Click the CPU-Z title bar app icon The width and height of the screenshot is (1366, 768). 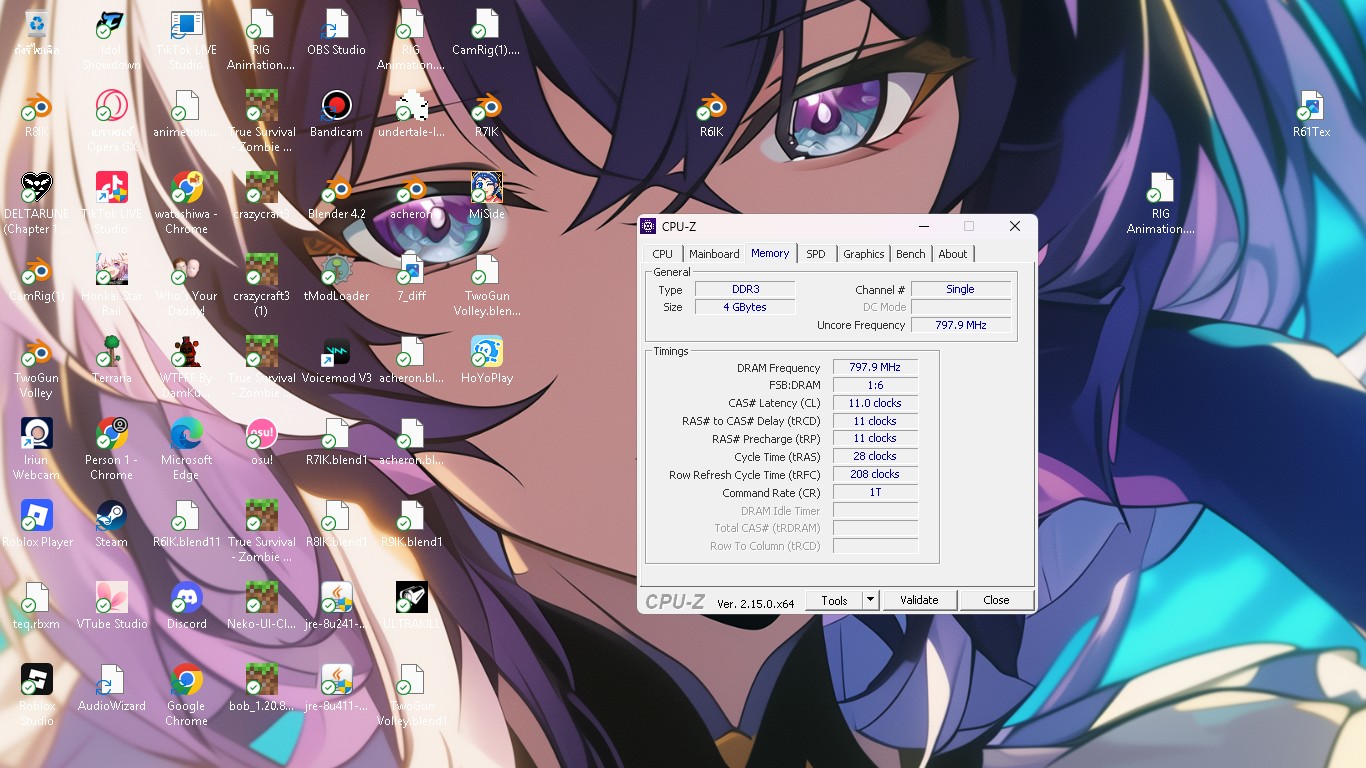click(x=648, y=226)
